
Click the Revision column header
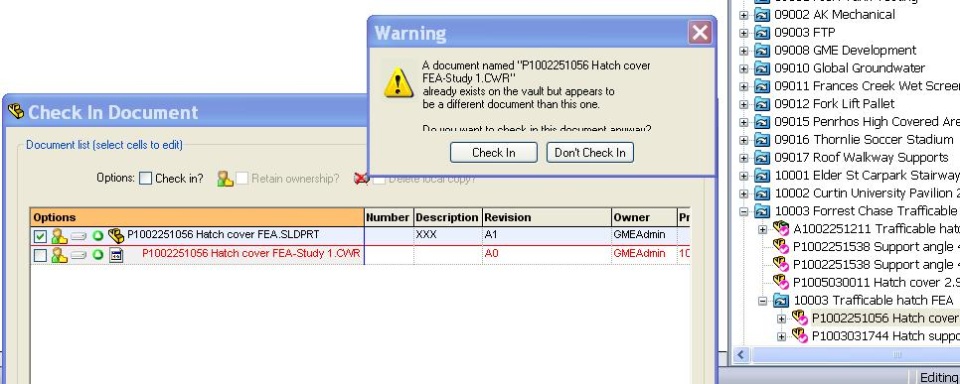tap(547, 217)
